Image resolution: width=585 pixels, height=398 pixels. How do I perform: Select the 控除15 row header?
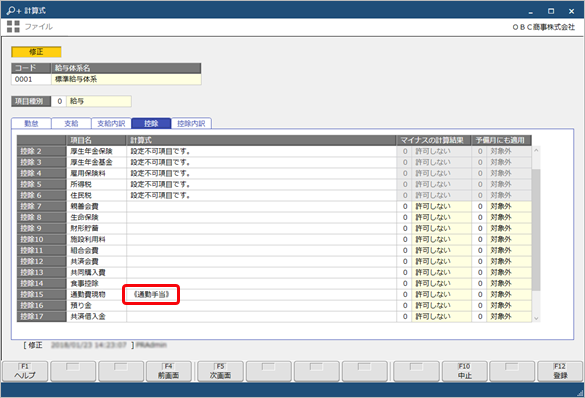coord(41,294)
